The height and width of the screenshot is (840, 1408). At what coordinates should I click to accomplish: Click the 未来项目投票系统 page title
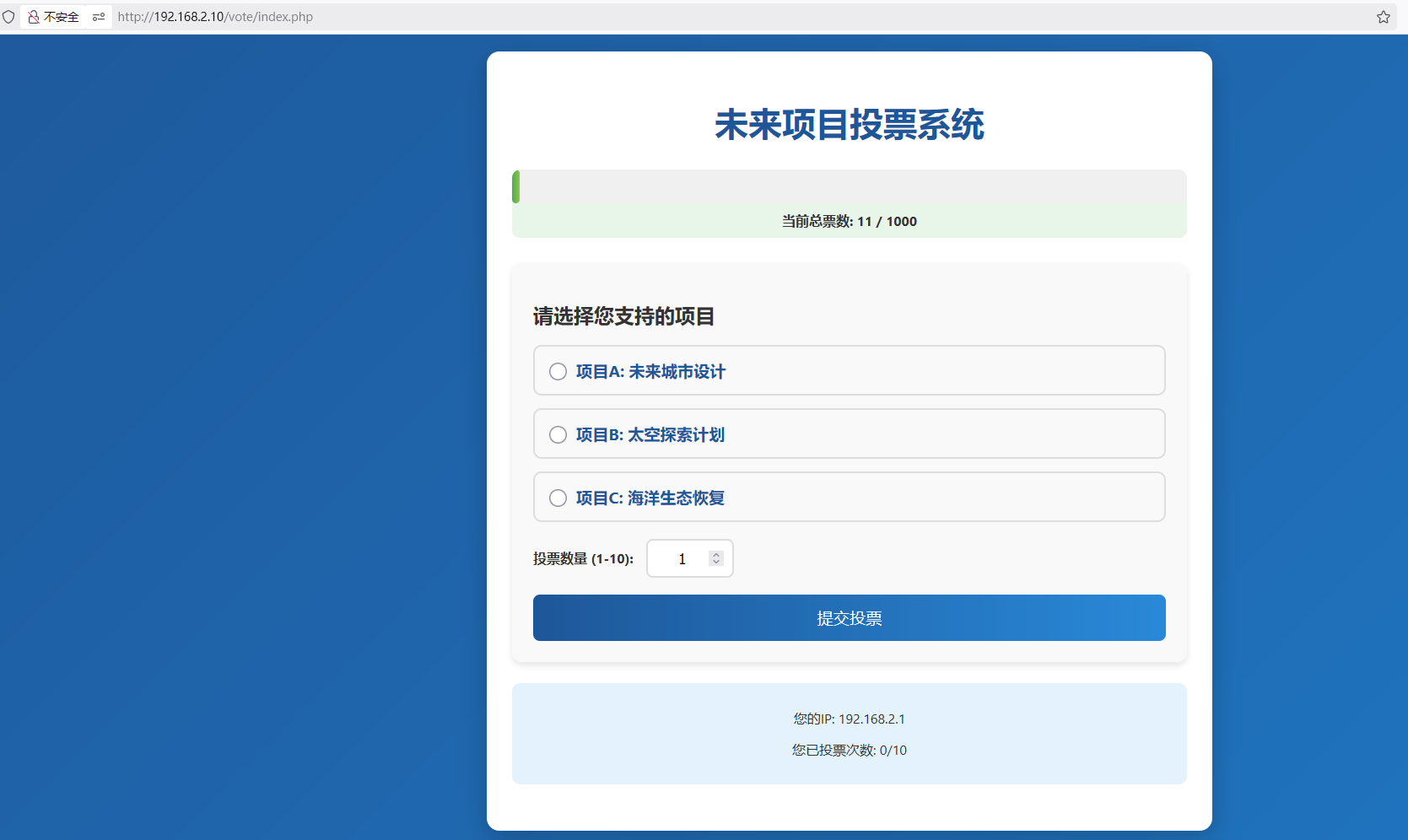click(849, 125)
